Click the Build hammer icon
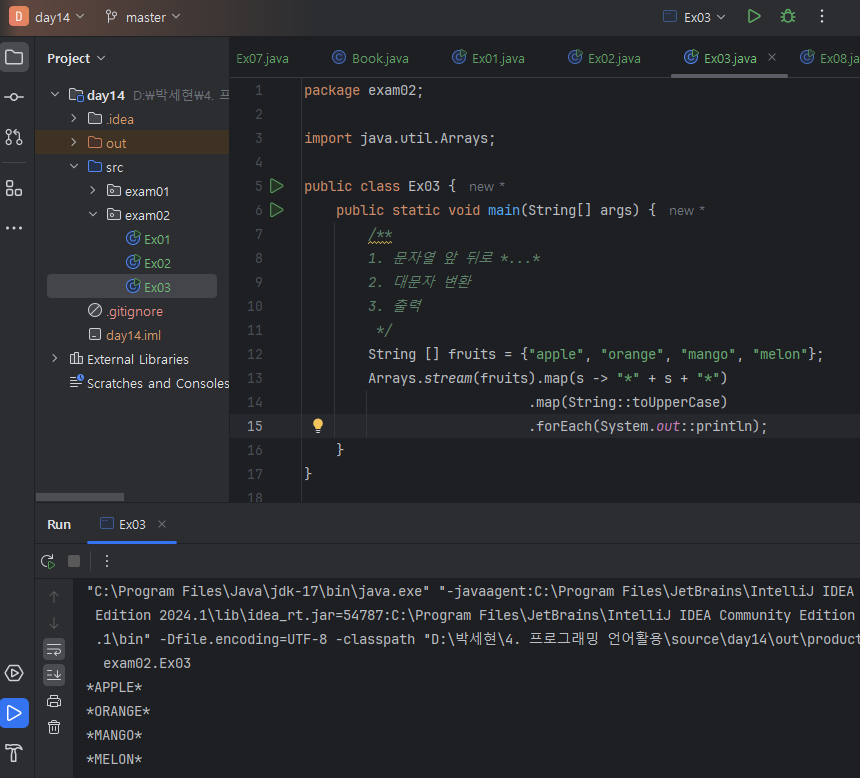 14,753
